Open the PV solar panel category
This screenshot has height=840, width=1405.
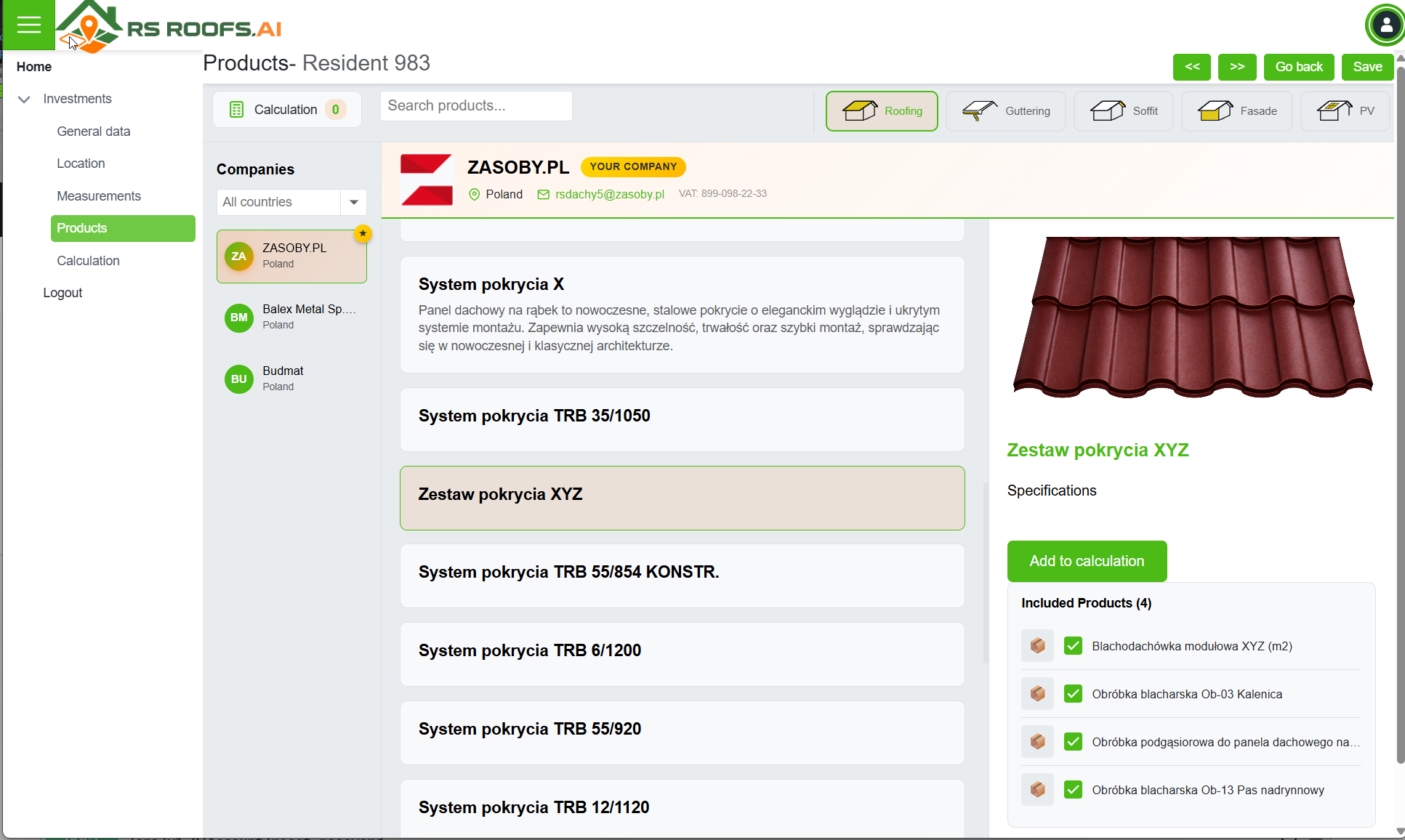pyautogui.click(x=1334, y=110)
